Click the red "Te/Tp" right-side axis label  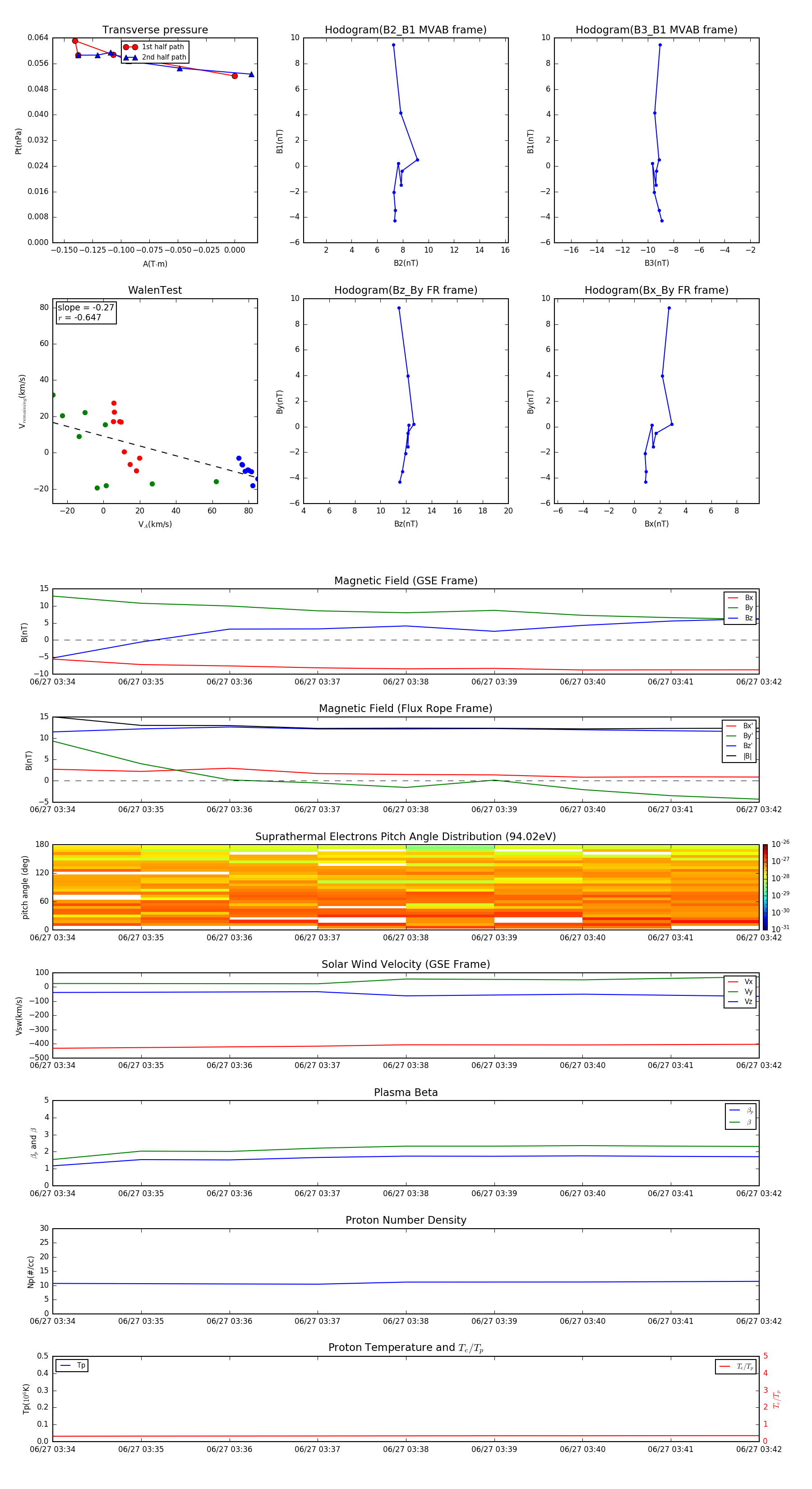coord(776,1399)
